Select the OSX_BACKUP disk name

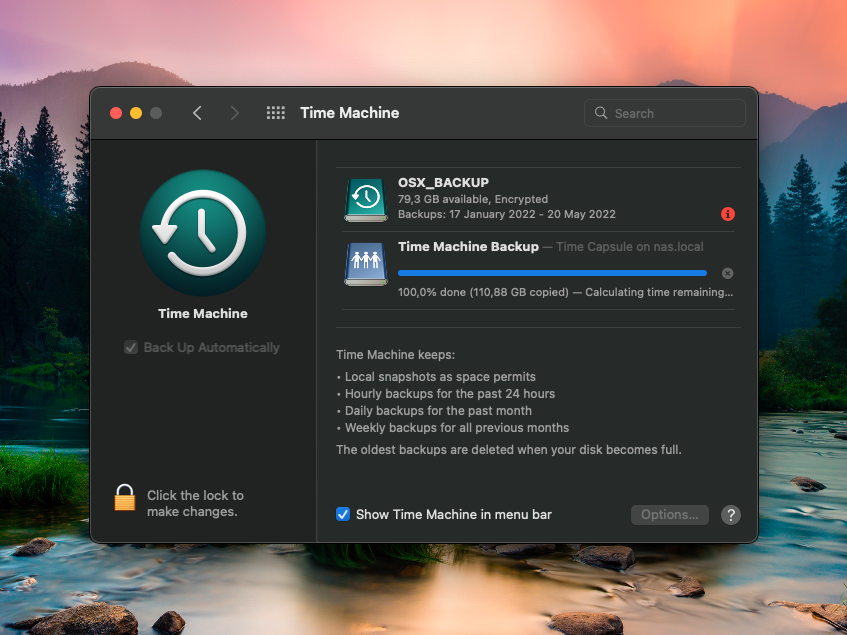pyautogui.click(x=443, y=183)
